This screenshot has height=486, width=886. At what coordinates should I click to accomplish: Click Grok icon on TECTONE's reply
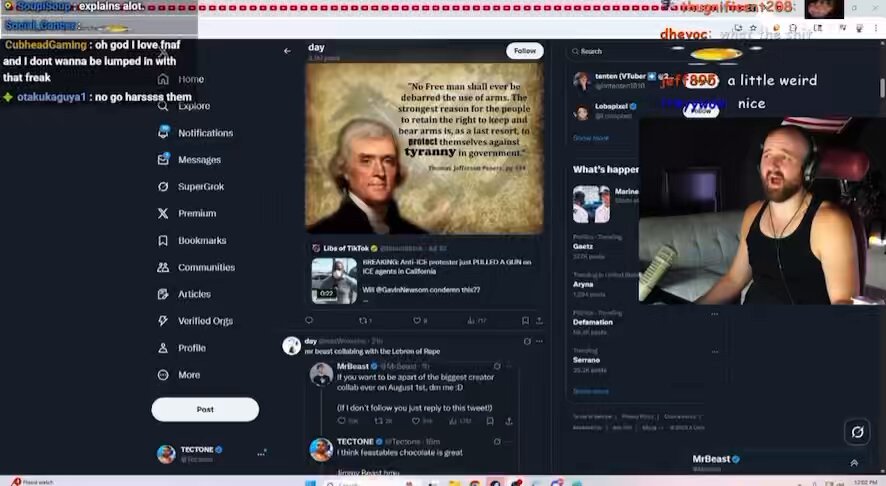click(497, 441)
